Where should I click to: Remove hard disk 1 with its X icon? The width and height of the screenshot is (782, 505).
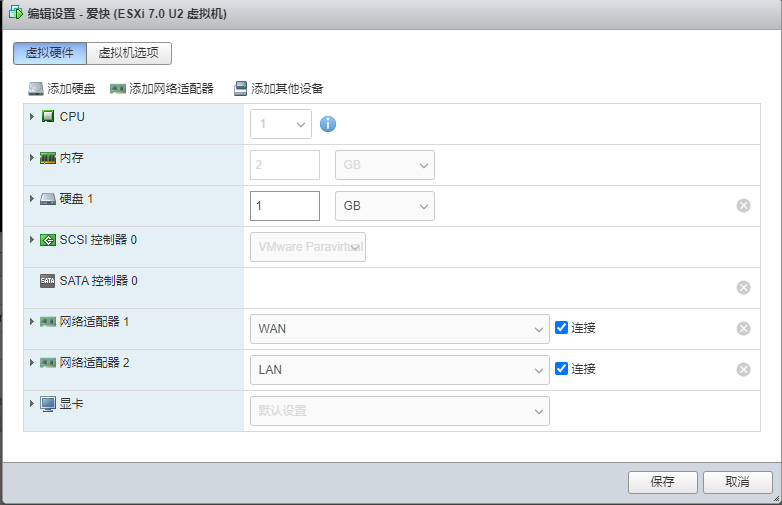pyautogui.click(x=743, y=206)
